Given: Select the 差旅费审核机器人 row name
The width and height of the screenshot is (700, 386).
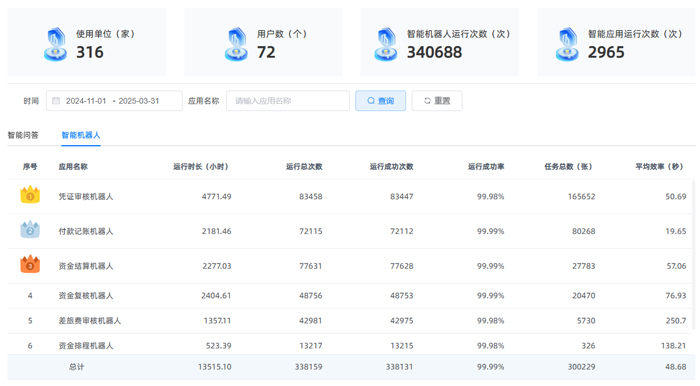Looking at the screenshot, I should 90,320.
